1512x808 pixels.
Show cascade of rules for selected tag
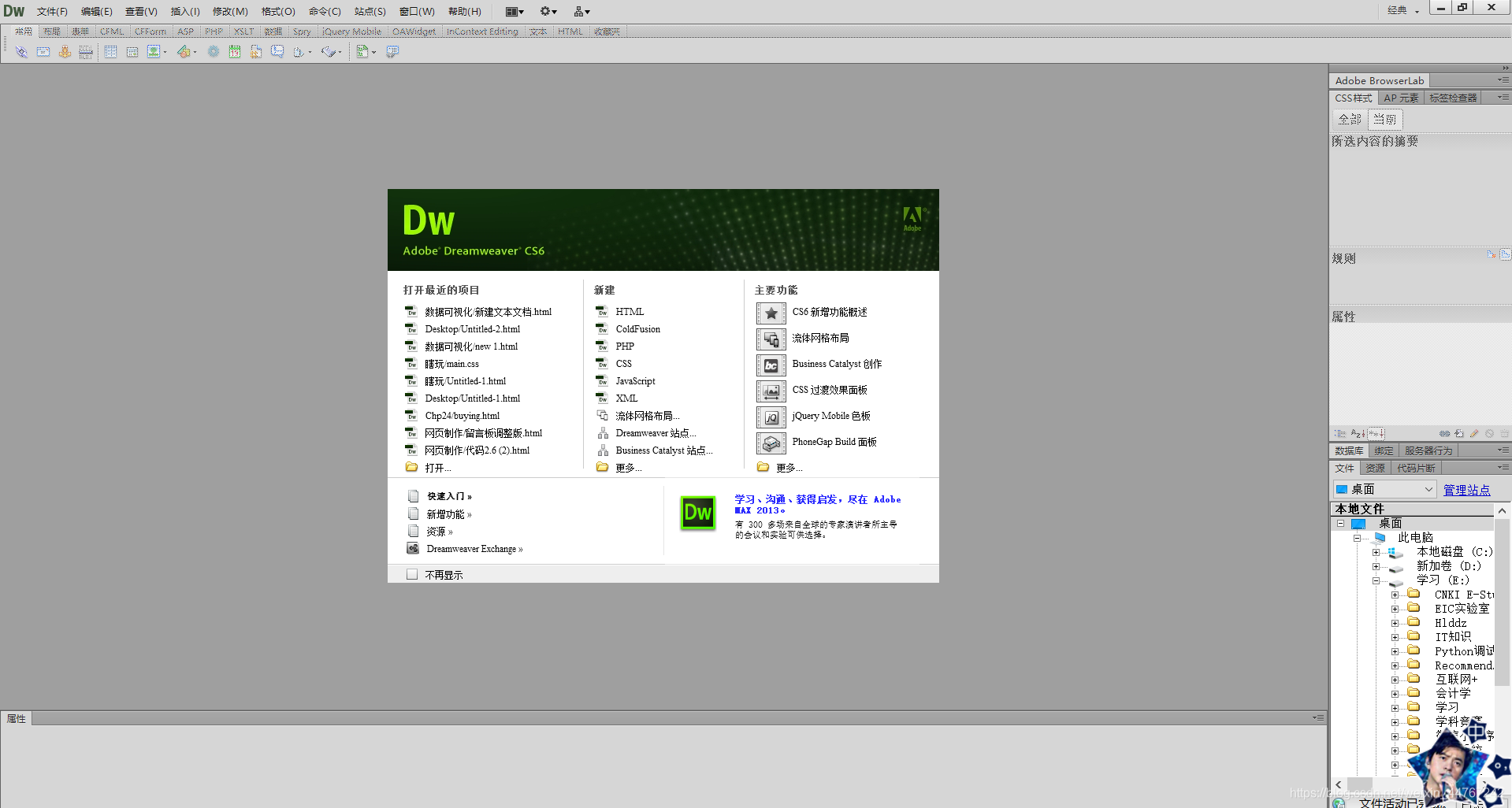[x=1505, y=254]
